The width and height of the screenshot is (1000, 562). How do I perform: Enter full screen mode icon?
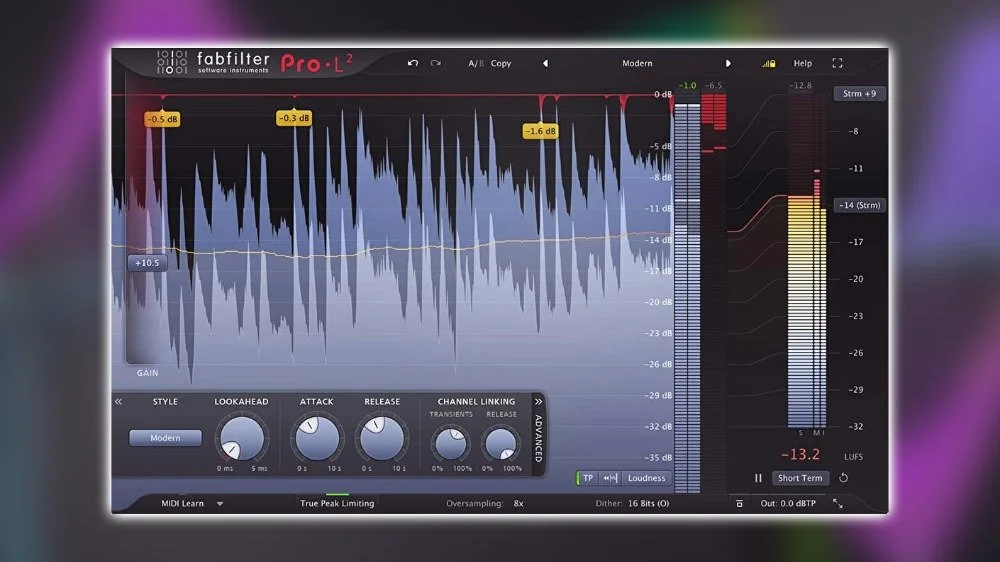837,63
